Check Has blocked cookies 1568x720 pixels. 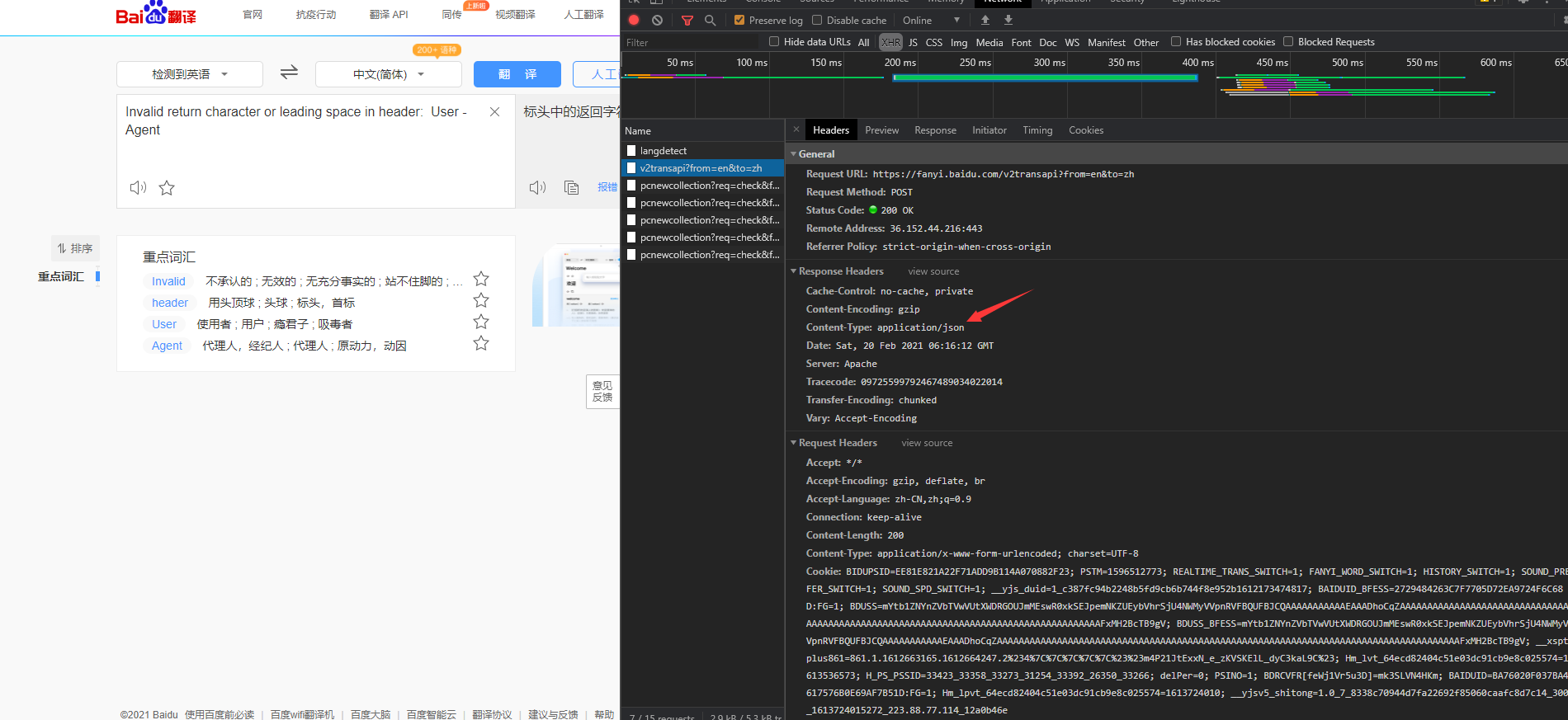(1176, 41)
